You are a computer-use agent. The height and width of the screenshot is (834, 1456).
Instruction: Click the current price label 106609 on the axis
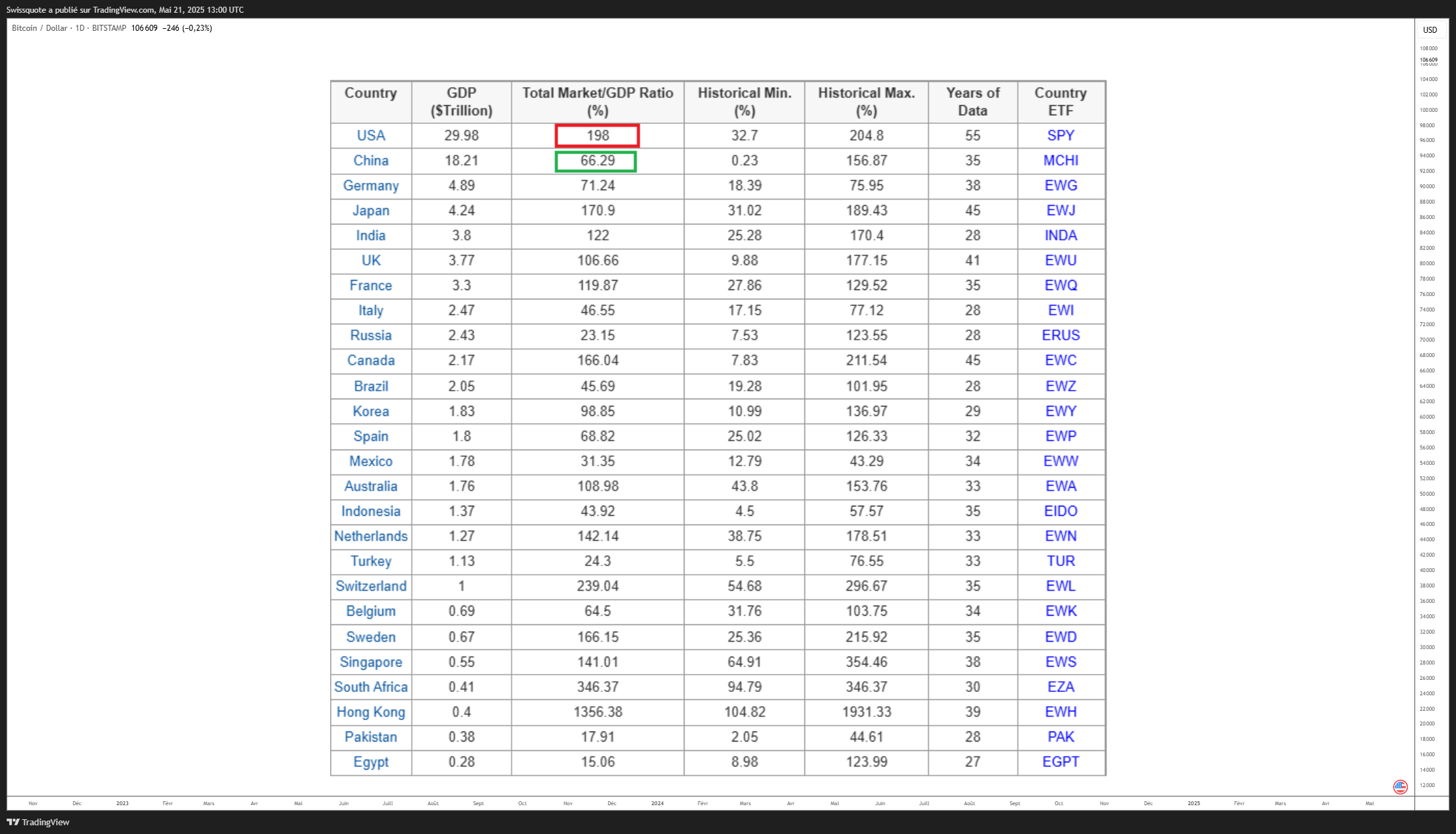tap(1429, 60)
